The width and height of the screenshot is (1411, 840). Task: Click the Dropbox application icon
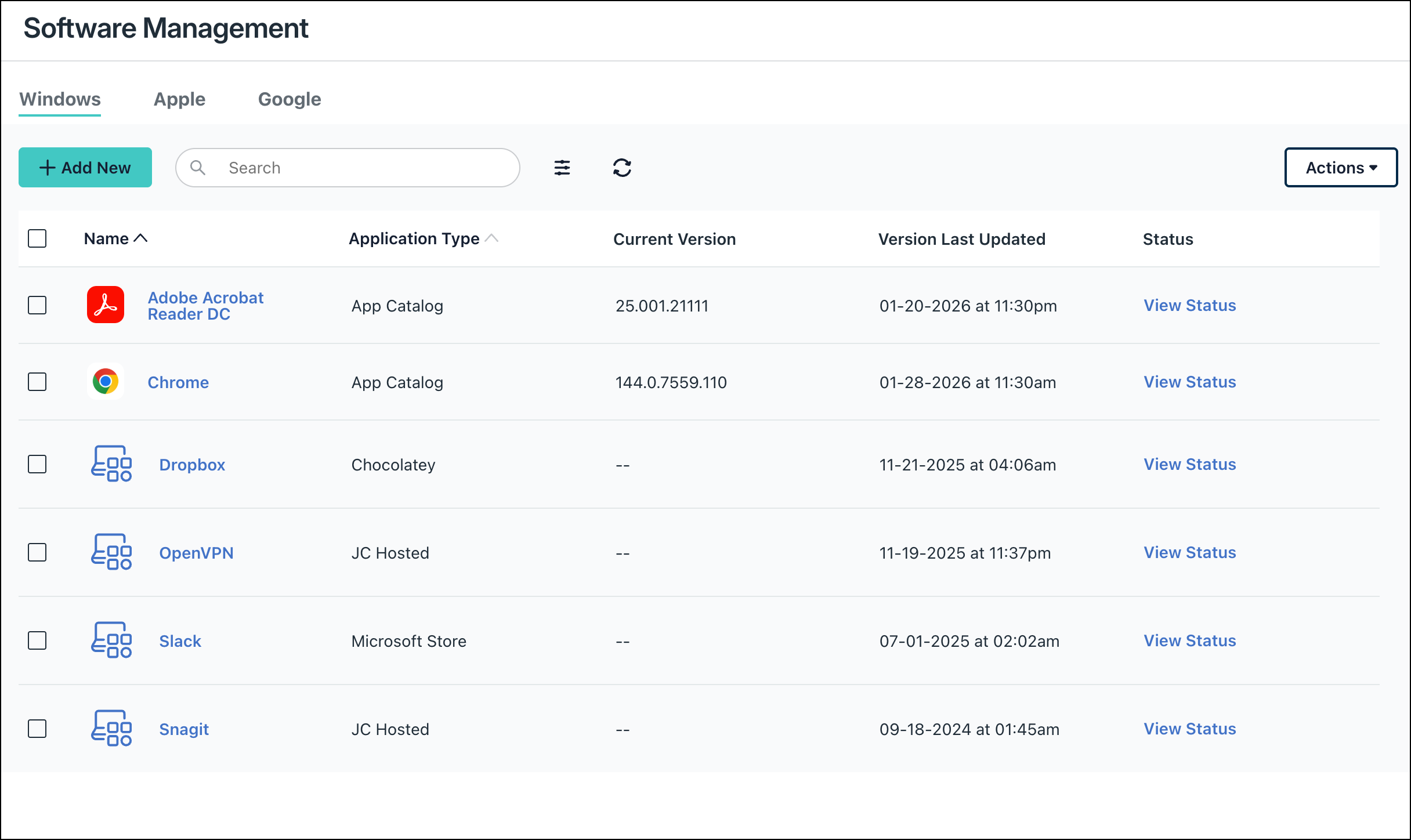coord(111,464)
